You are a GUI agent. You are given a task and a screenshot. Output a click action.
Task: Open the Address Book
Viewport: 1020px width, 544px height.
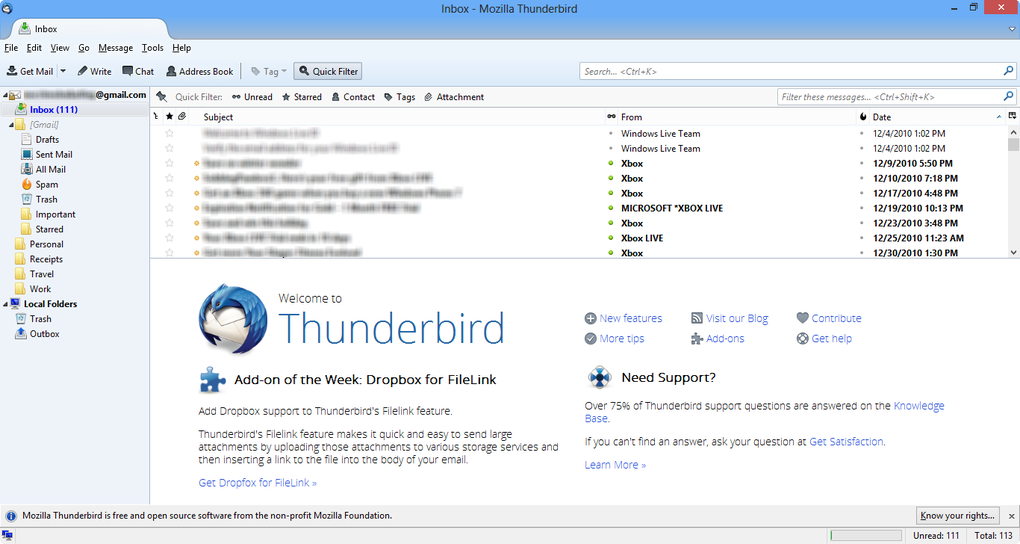[x=200, y=72]
